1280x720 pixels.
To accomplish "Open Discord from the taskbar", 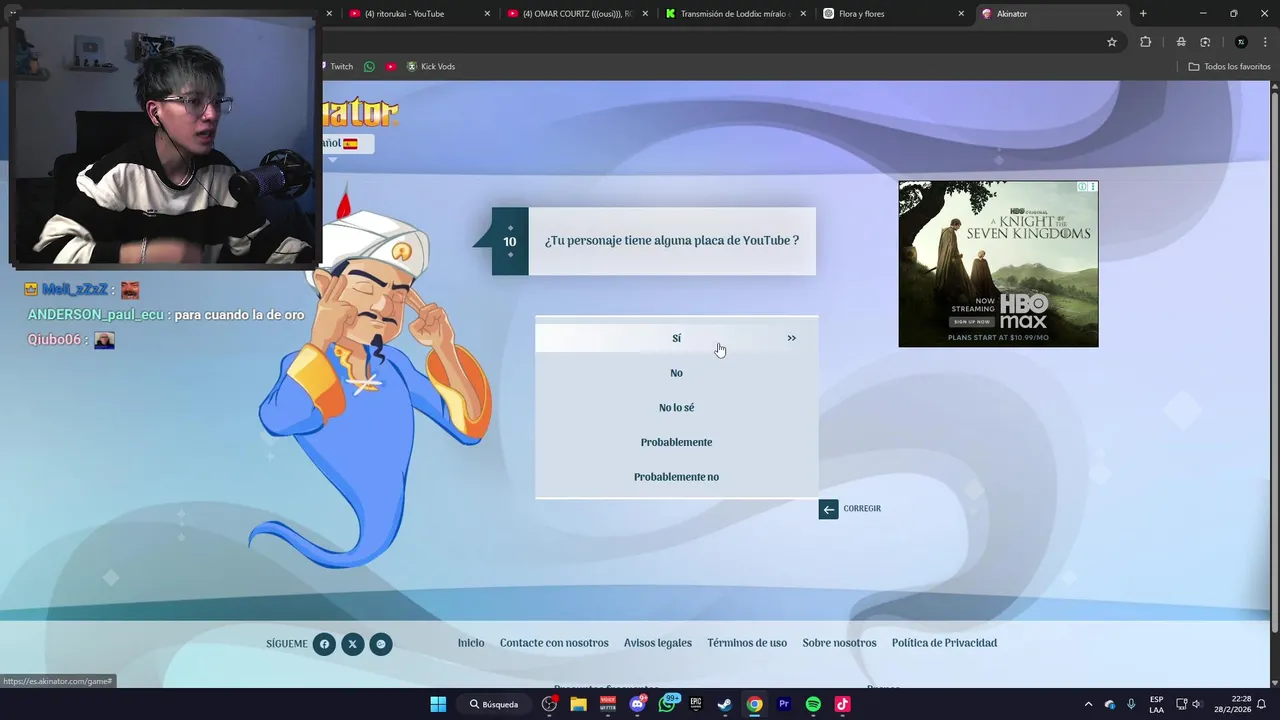I will tap(637, 704).
